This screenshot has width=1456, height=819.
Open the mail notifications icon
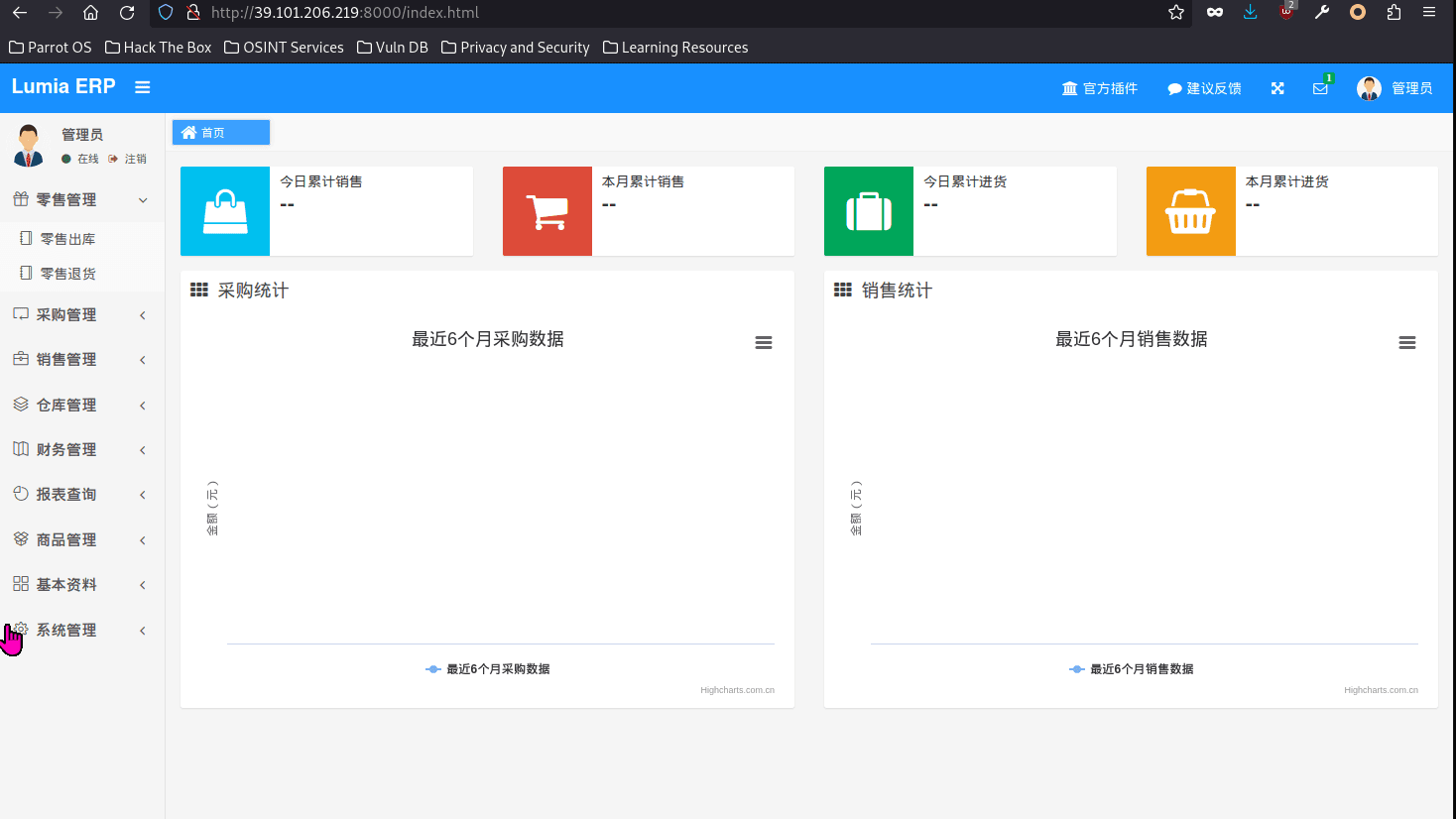pos(1320,88)
